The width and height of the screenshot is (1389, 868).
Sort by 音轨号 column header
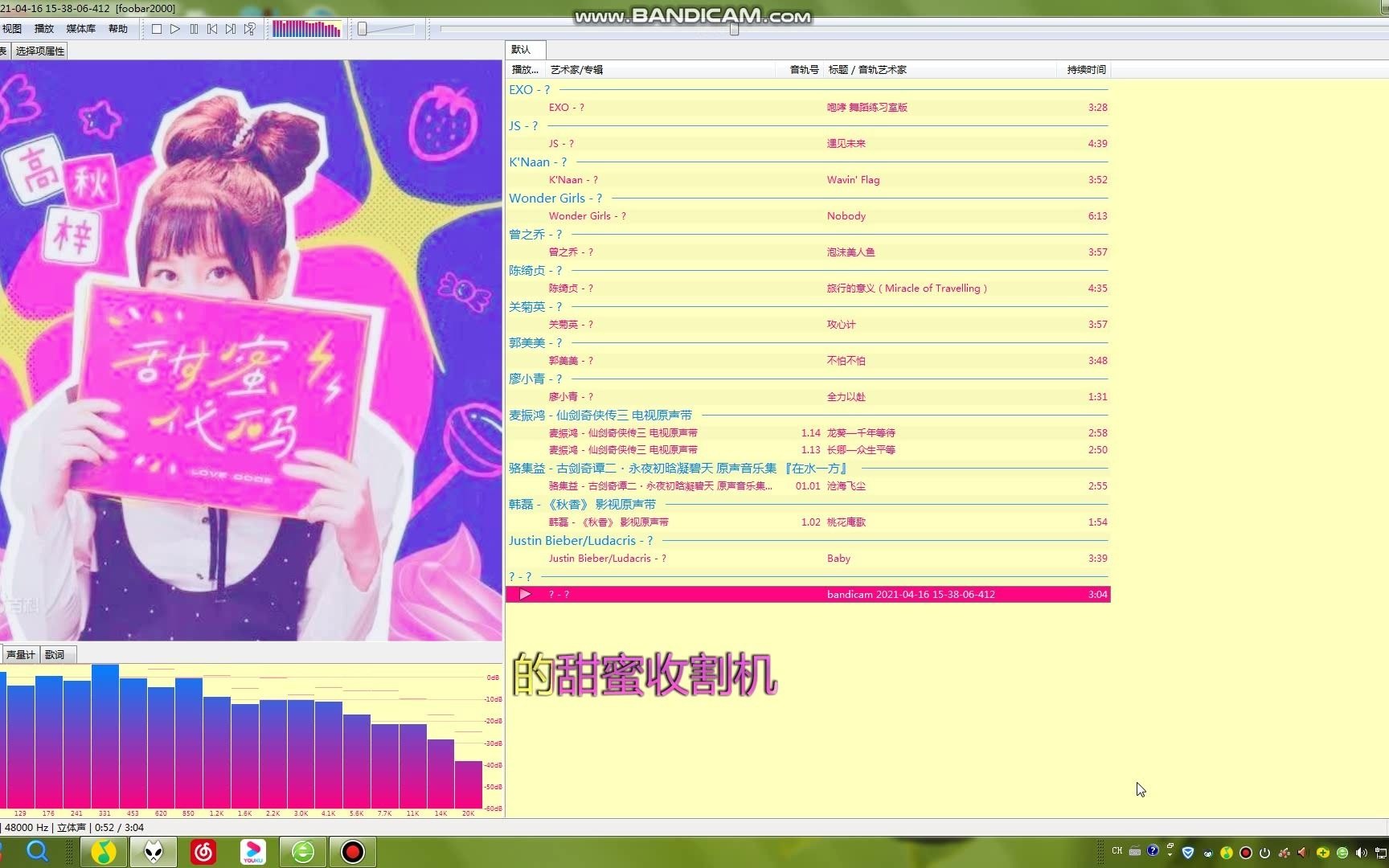tap(800, 70)
